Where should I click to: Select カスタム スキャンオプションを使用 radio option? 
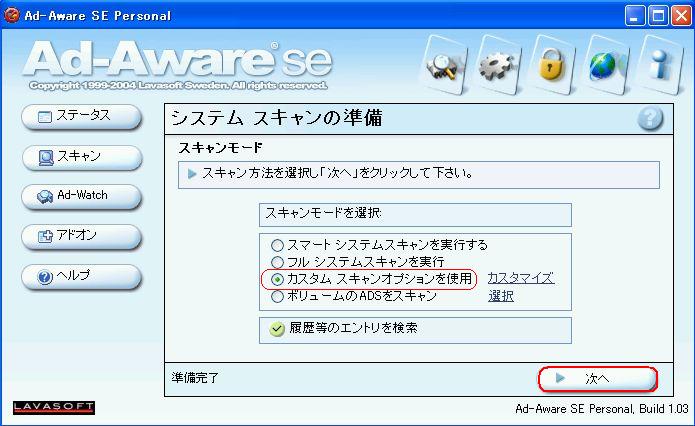pos(277,279)
